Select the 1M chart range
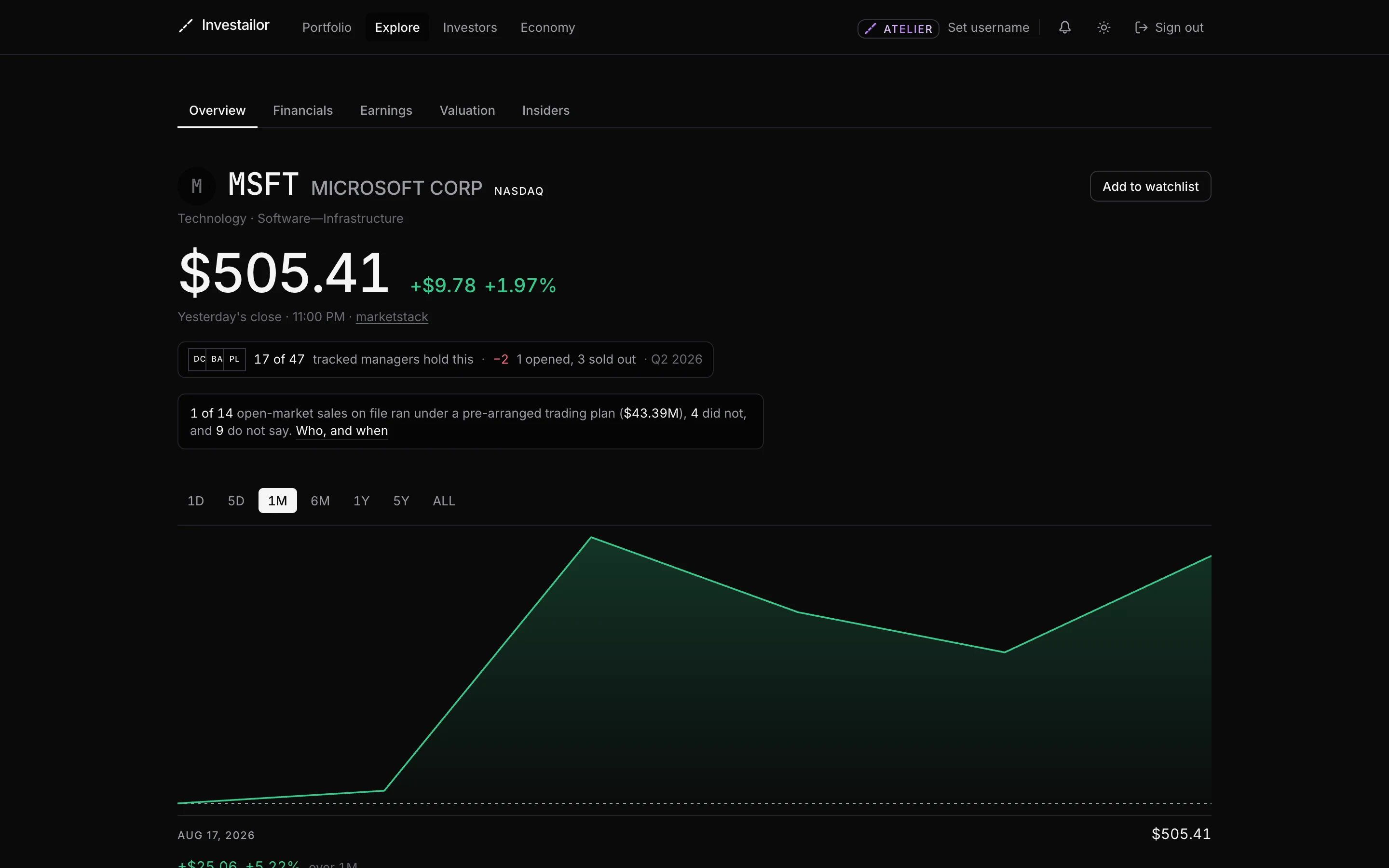 (277, 501)
